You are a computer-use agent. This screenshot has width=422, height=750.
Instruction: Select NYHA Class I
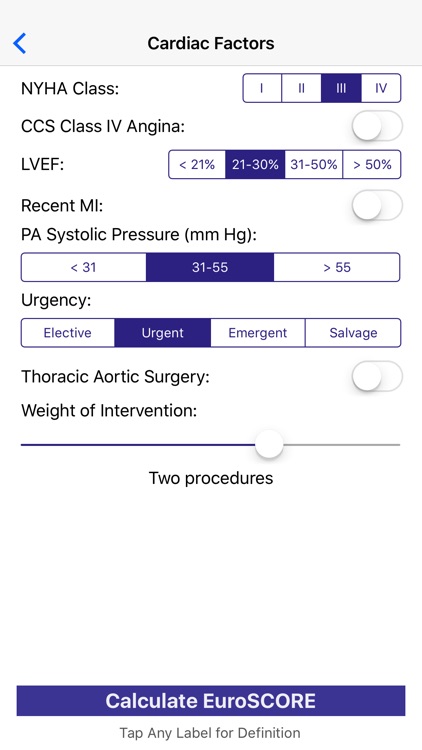(x=262, y=88)
